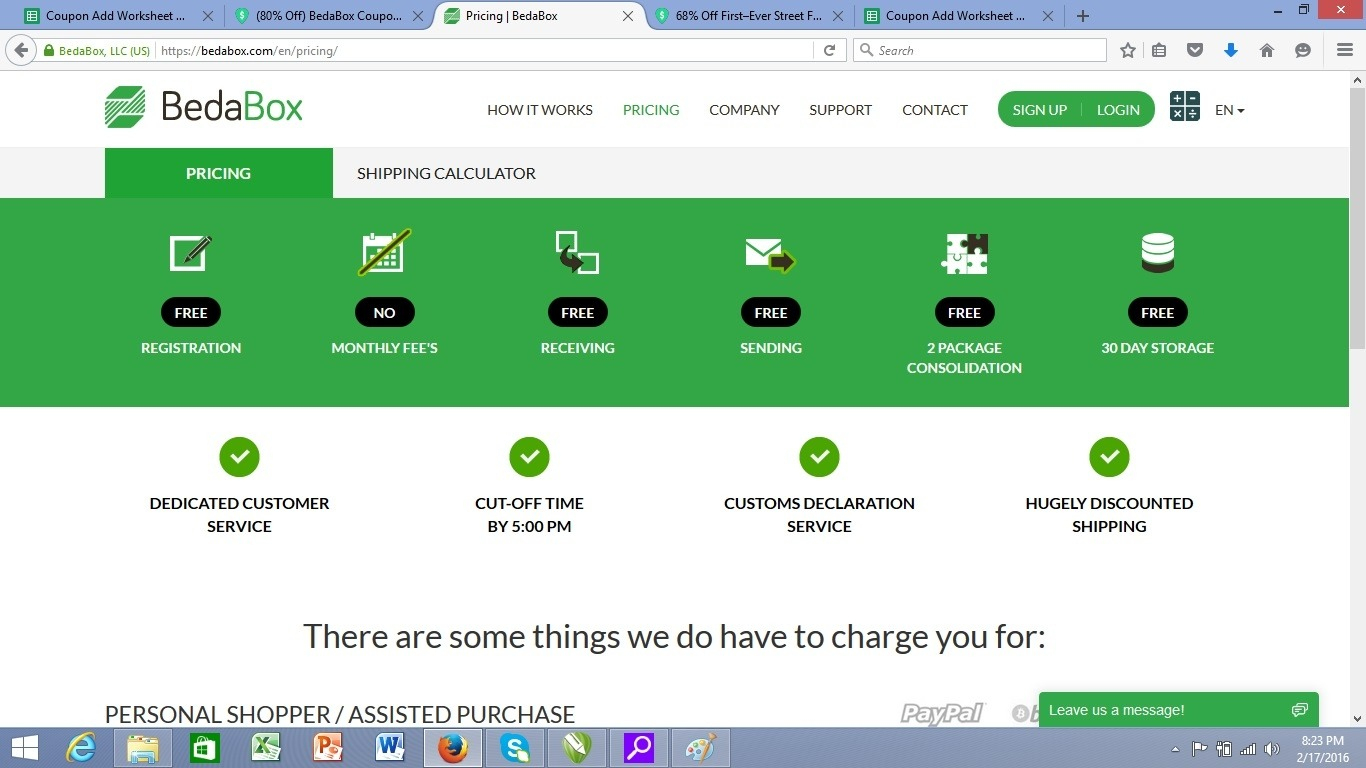The image size is (1366, 768).
Task: Open Skype from the taskbar
Action: (x=515, y=748)
